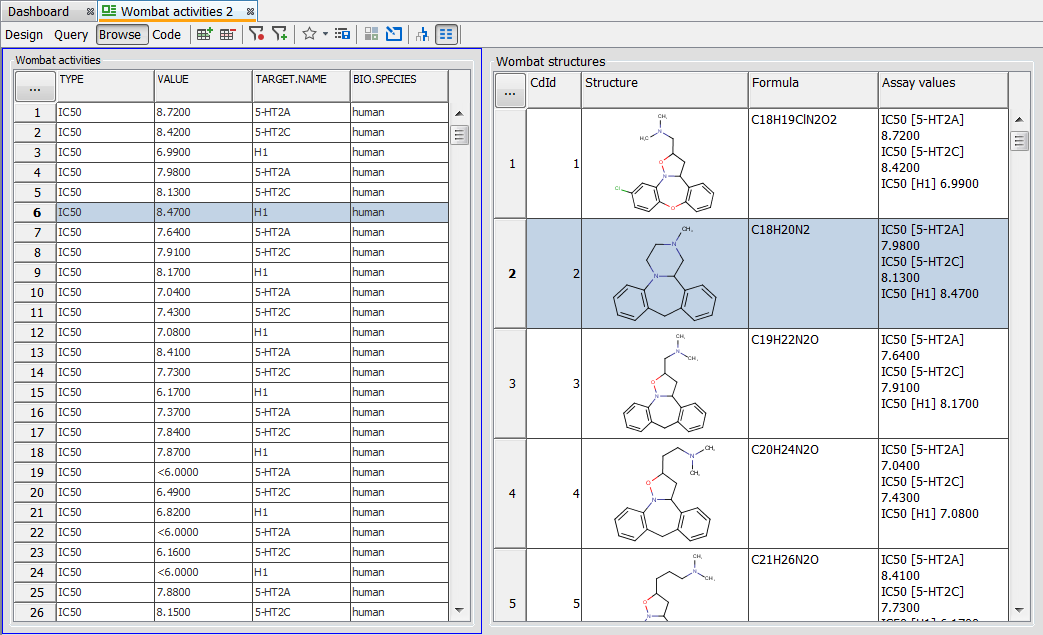Click the add filter icon with green plus
The width and height of the screenshot is (1043, 635).
click(x=279, y=34)
